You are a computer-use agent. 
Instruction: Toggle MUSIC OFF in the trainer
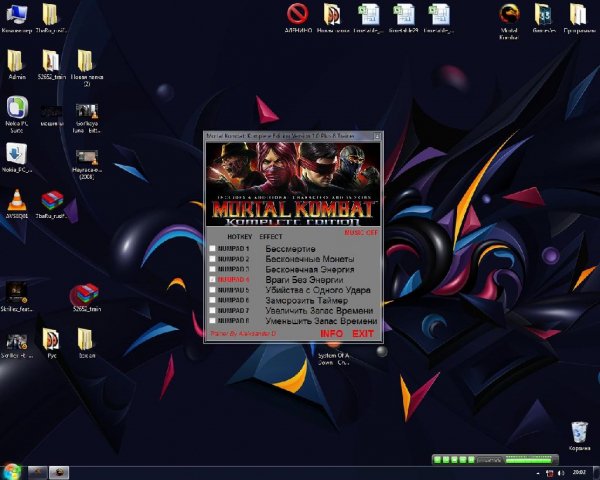361,233
